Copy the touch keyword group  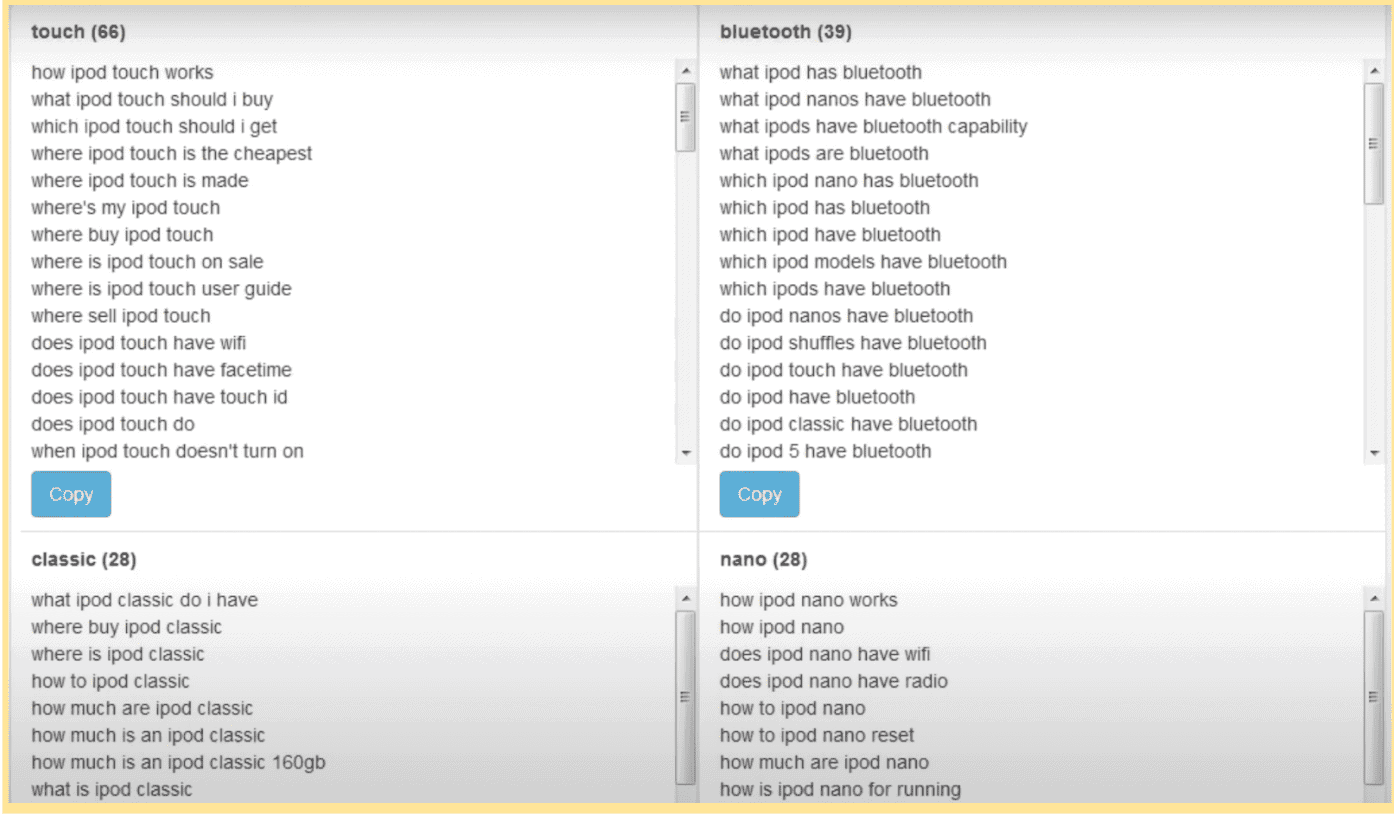coord(71,494)
